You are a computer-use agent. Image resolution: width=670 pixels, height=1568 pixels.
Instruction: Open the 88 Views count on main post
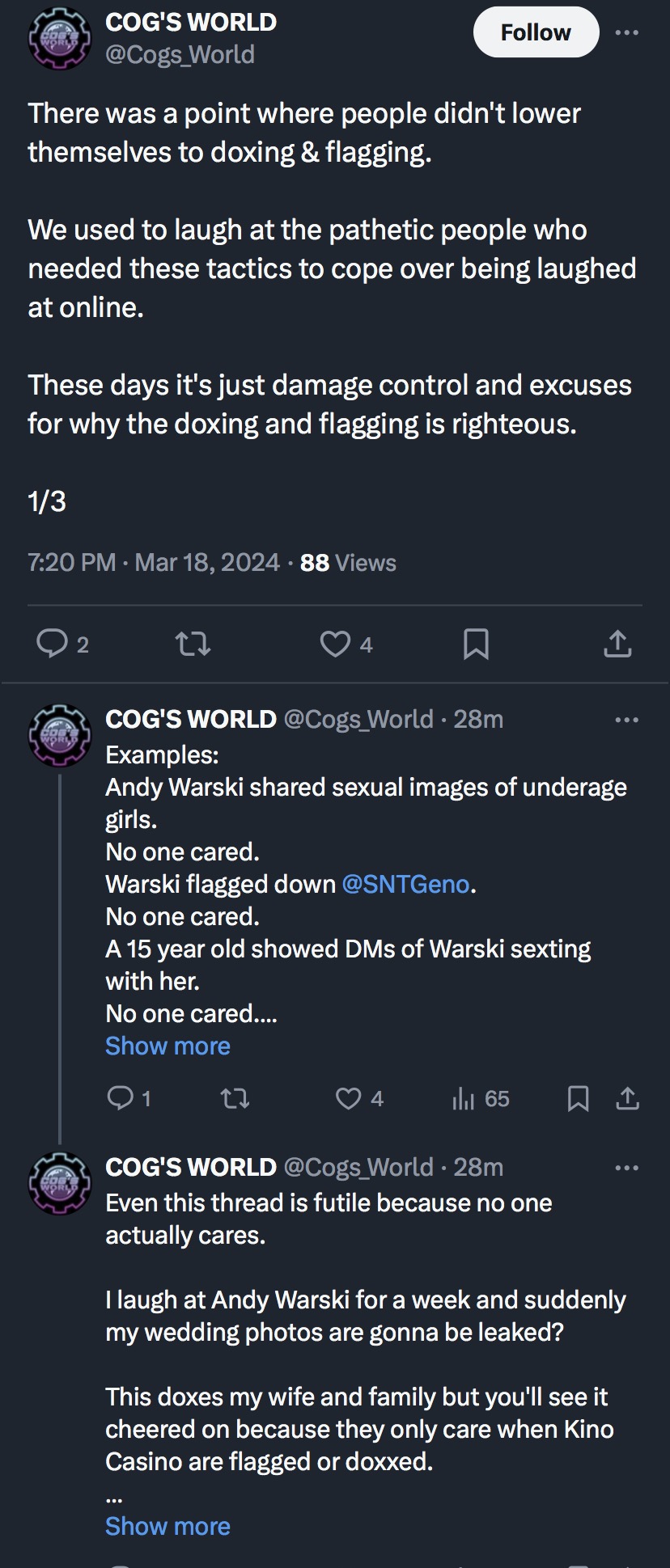(348, 563)
